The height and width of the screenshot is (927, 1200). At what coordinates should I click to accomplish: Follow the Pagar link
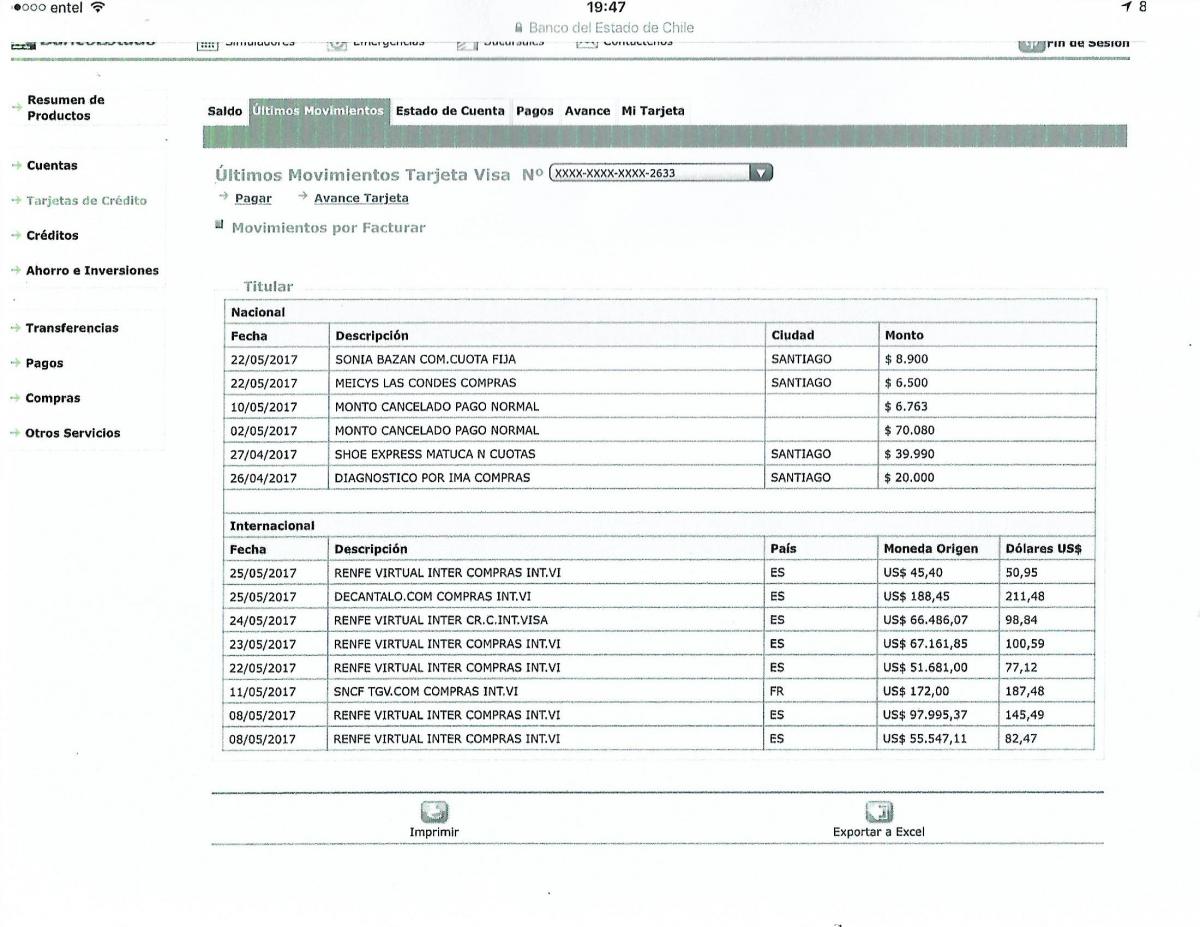tap(253, 198)
